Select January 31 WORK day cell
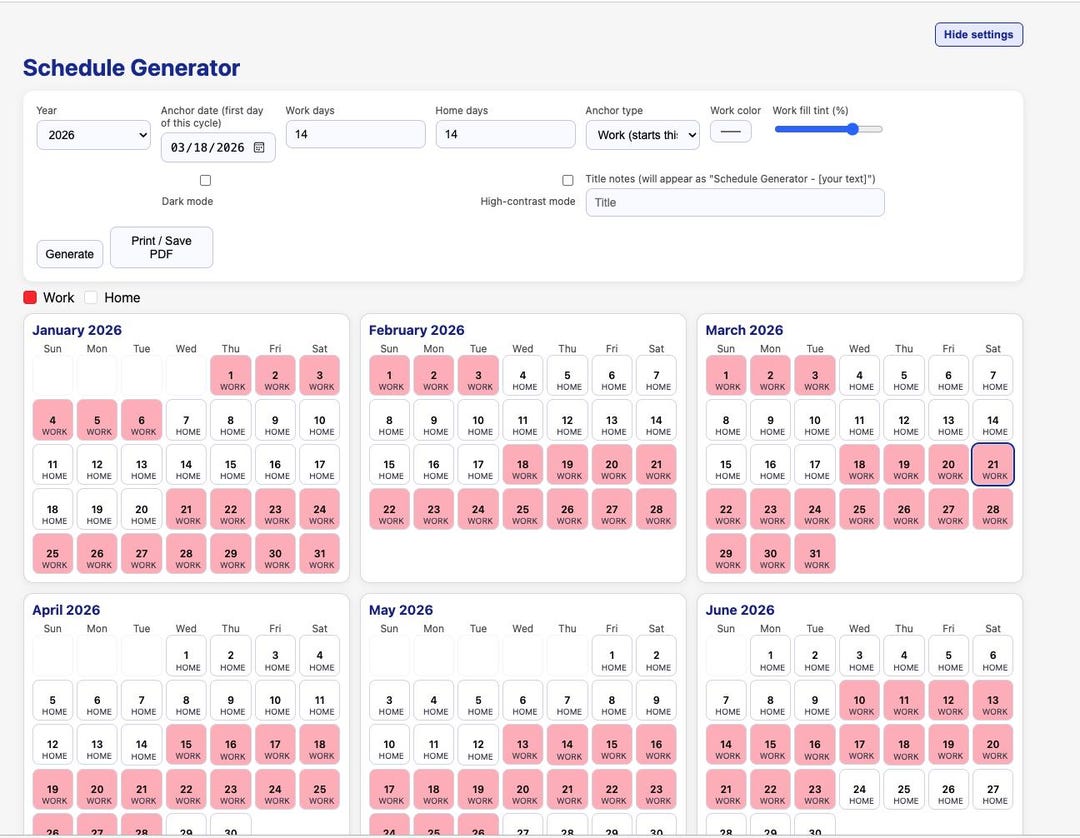The image size is (1080, 838). tap(320, 554)
